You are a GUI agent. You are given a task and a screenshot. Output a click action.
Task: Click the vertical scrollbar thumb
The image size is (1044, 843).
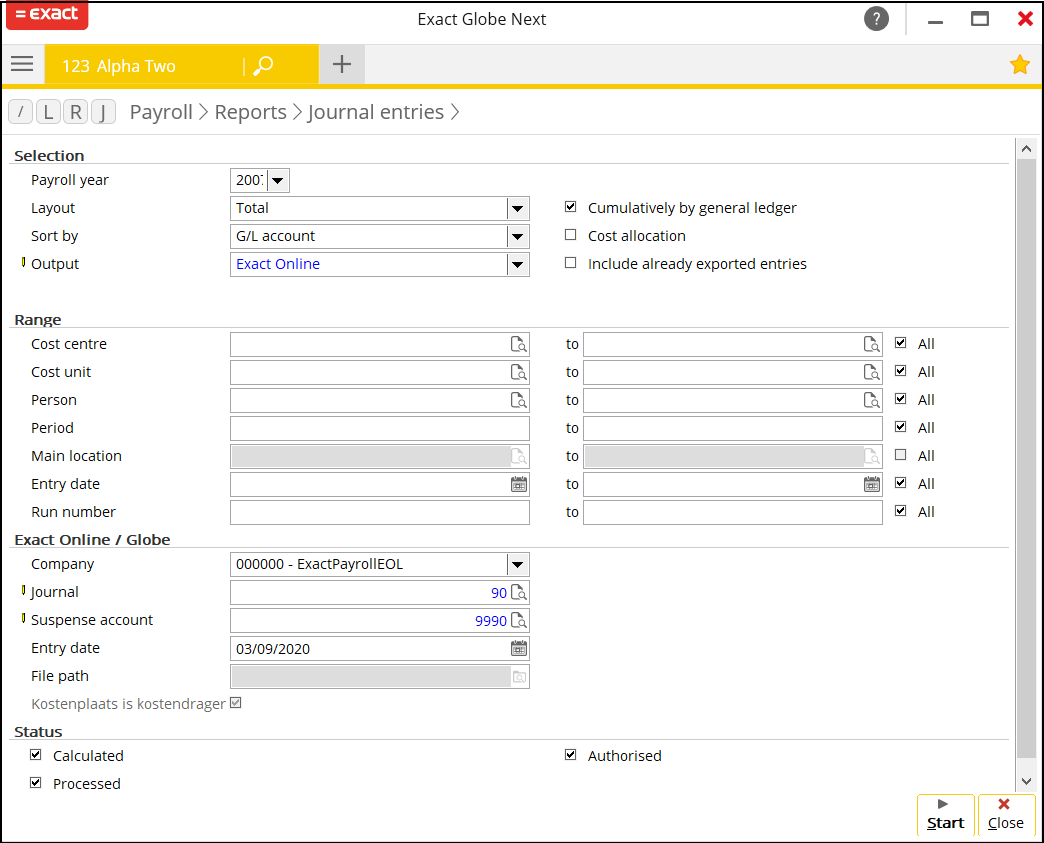coord(1026,457)
